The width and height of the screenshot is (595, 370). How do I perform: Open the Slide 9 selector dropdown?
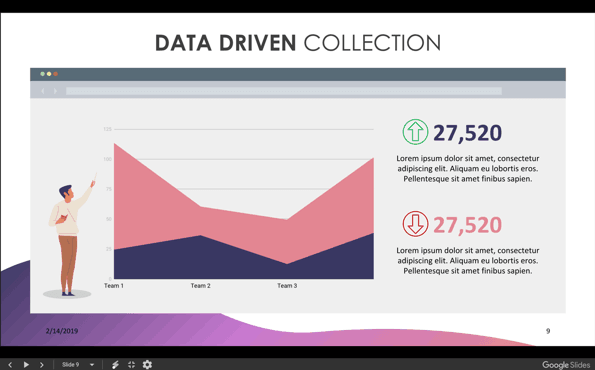click(x=78, y=365)
